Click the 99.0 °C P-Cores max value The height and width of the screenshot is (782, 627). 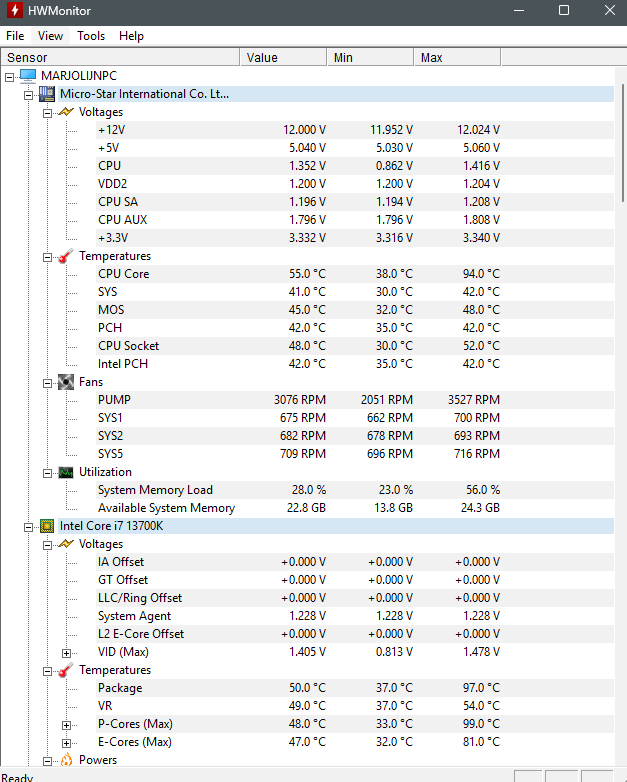[481, 724]
